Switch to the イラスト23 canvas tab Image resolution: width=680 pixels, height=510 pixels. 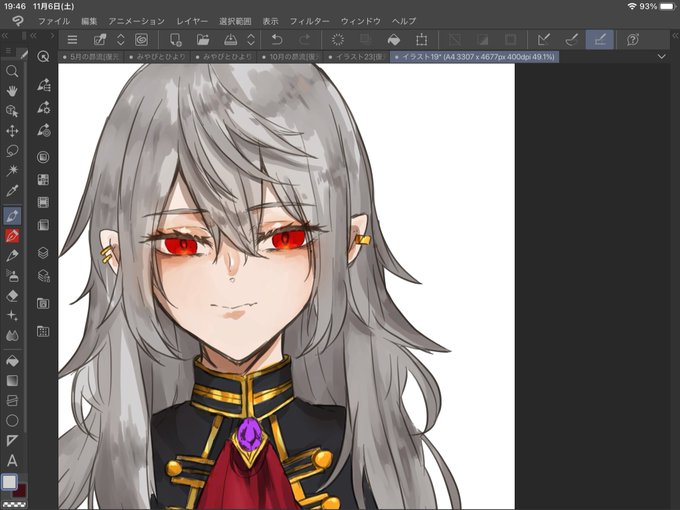click(357, 57)
